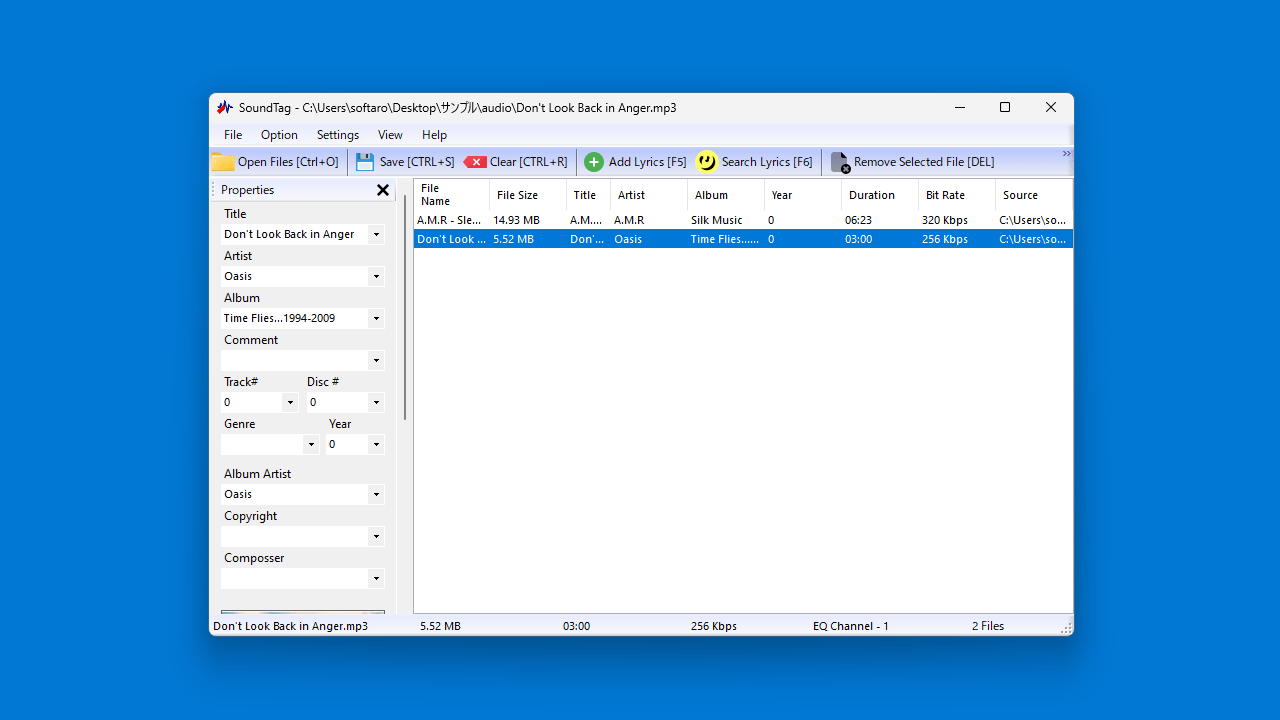Image resolution: width=1280 pixels, height=720 pixels.
Task: Open the Help menu
Action: click(x=434, y=135)
